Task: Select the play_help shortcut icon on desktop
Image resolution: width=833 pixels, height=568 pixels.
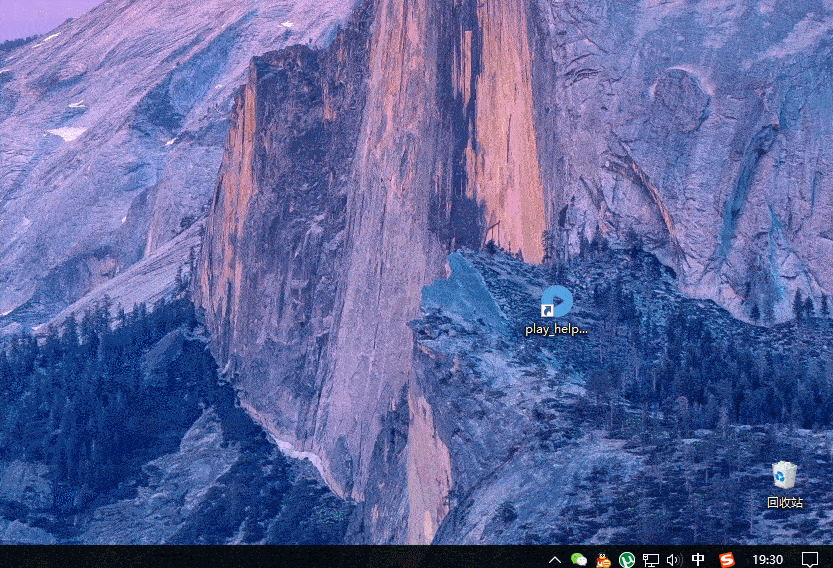Action: click(x=556, y=301)
